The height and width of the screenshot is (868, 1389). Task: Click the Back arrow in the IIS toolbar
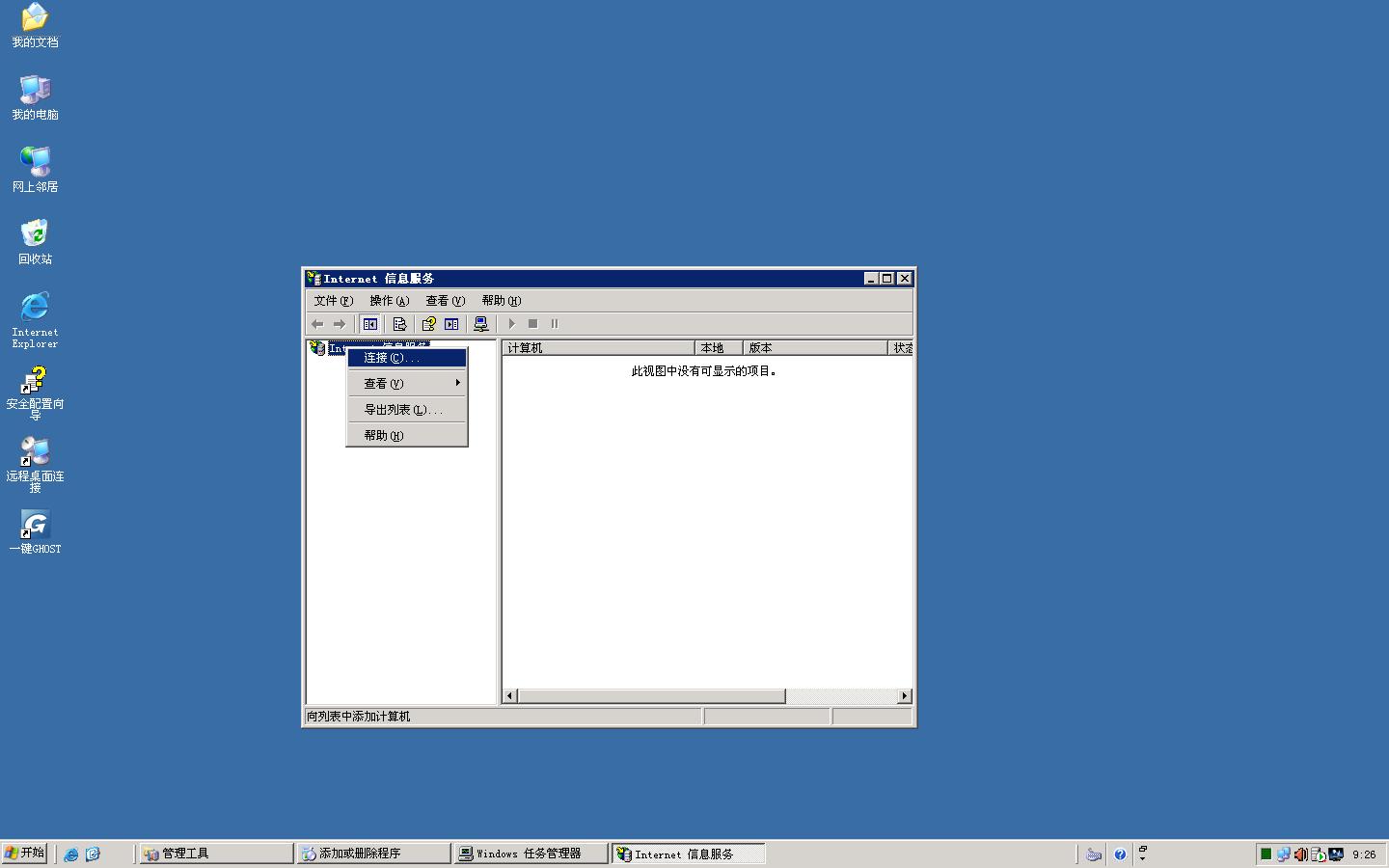pyautogui.click(x=317, y=324)
